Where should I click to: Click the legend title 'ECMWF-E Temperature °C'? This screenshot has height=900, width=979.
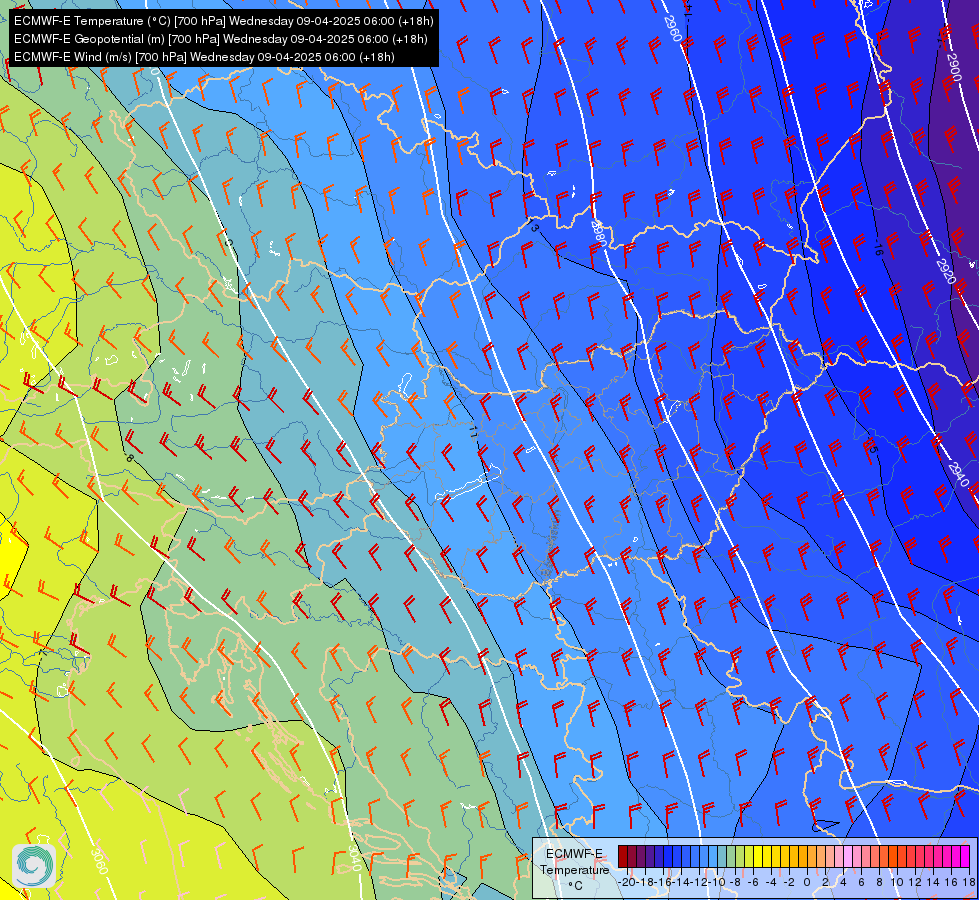point(574,869)
